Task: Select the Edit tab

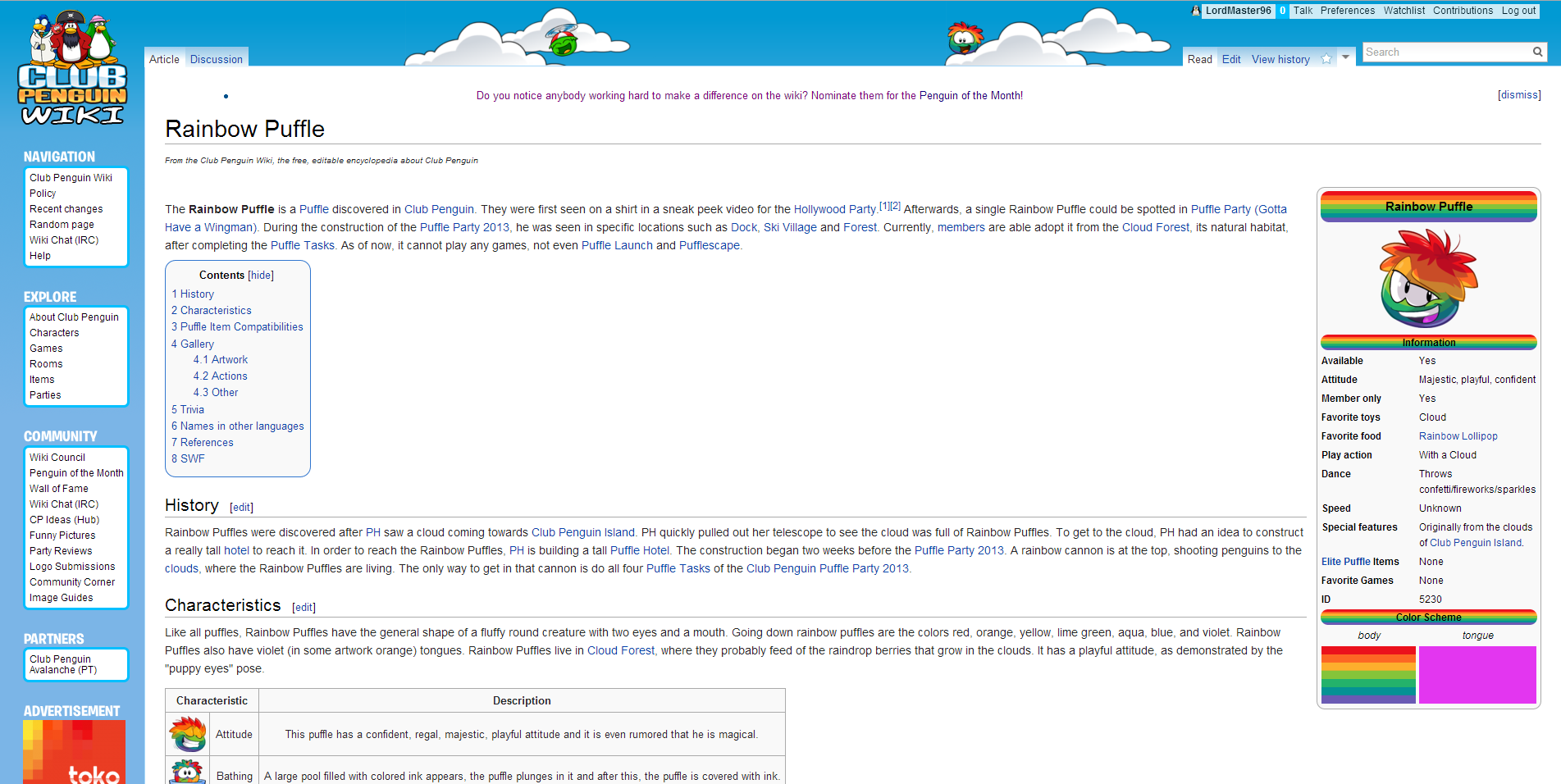Action: tap(1231, 59)
